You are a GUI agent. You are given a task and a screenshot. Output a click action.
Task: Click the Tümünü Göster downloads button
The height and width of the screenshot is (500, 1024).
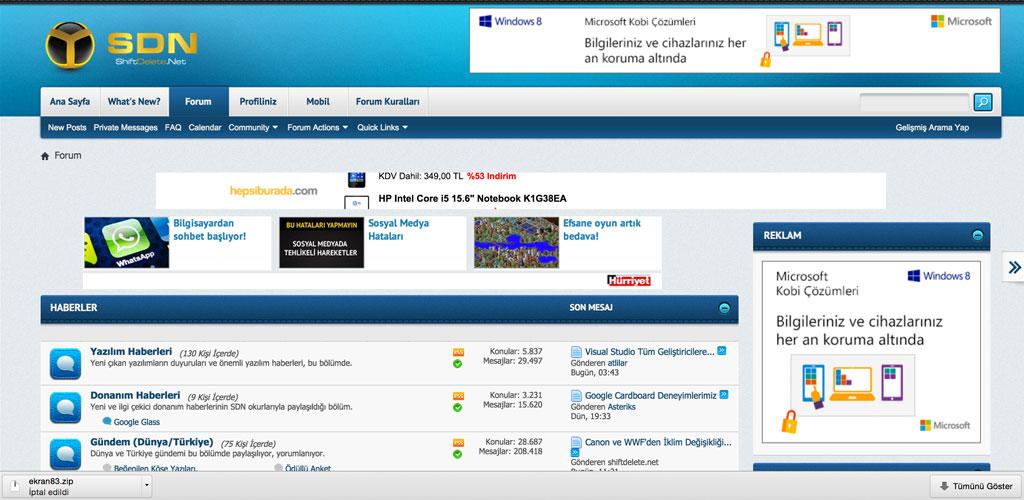(976, 486)
